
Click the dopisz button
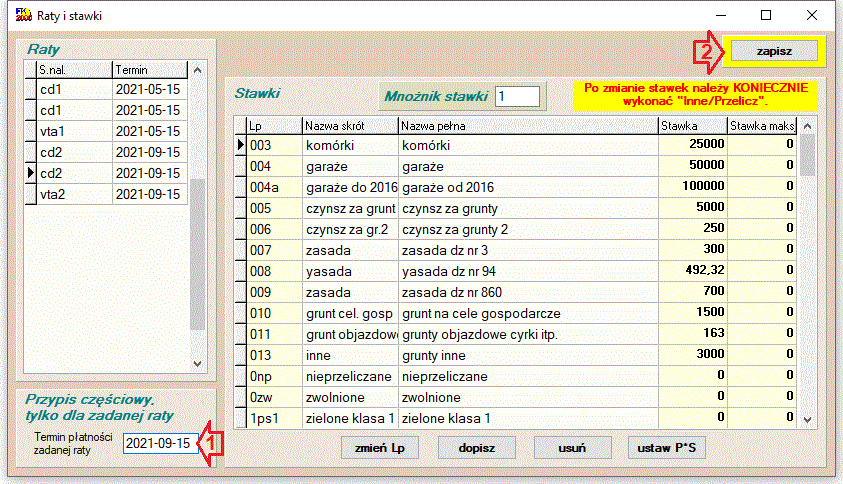476,447
